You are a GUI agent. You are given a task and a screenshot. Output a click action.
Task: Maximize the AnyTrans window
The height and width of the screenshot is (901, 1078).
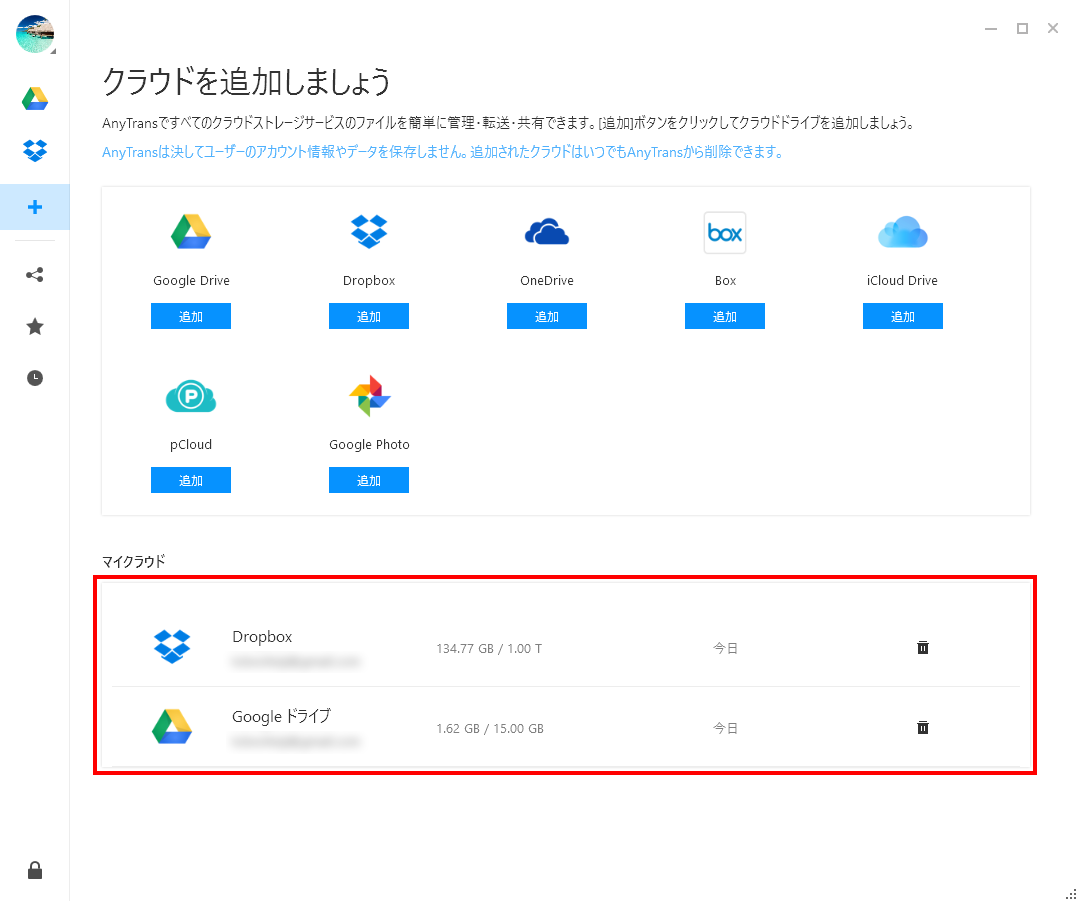1022,28
